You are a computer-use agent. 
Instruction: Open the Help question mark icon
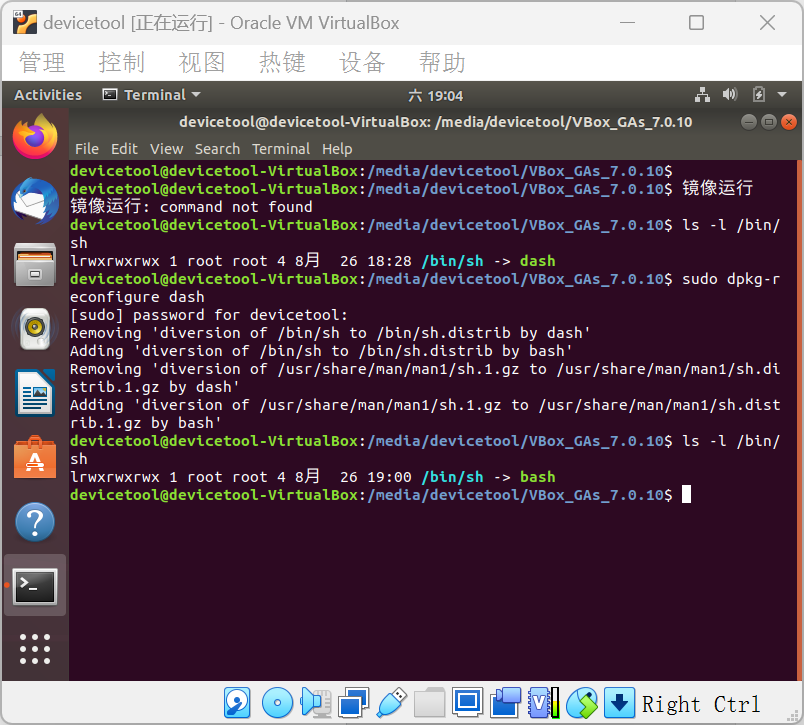click(35, 522)
